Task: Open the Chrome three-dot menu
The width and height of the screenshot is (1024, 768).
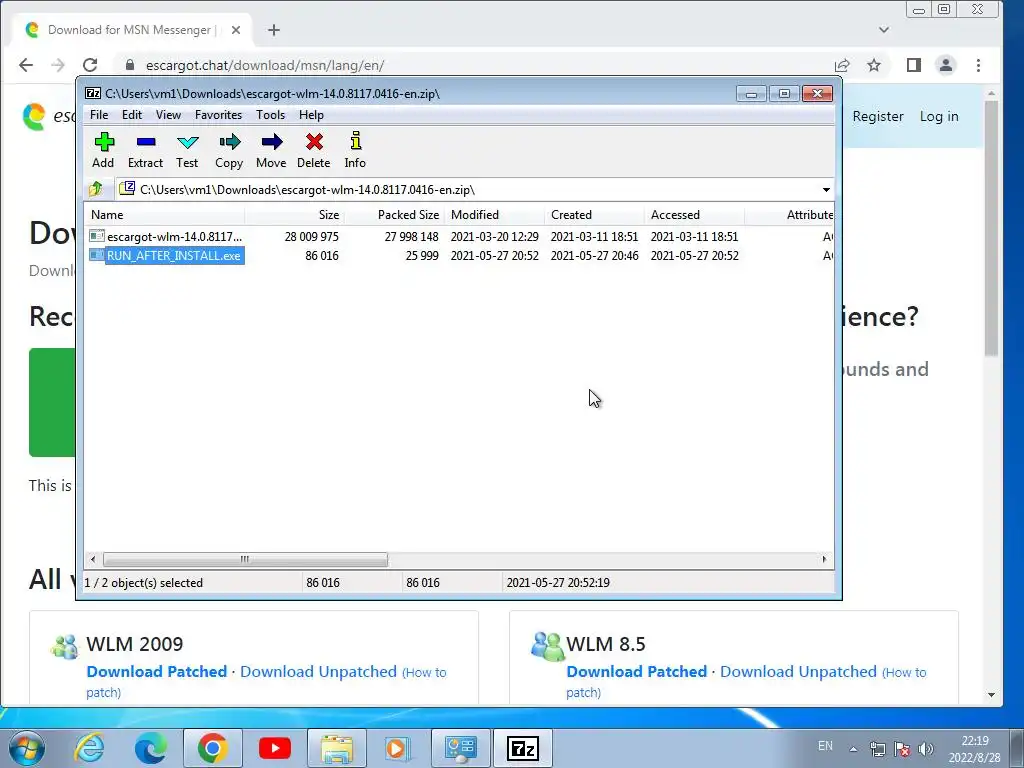Action: pos(978,65)
